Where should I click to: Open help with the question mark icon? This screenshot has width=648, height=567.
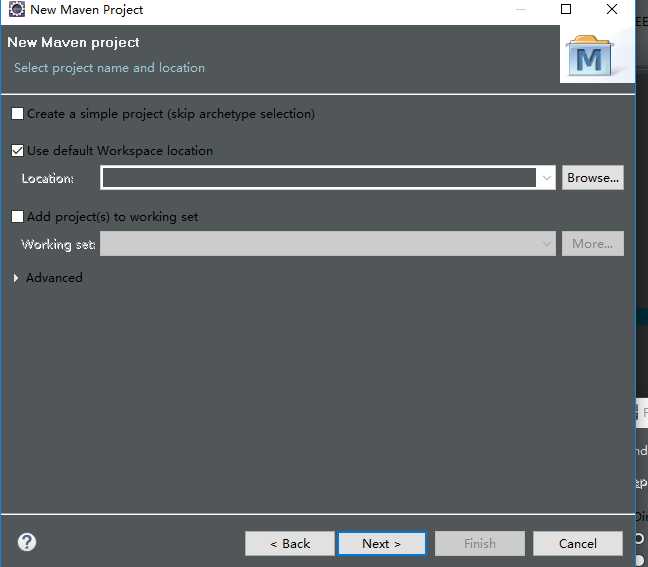click(x=27, y=542)
